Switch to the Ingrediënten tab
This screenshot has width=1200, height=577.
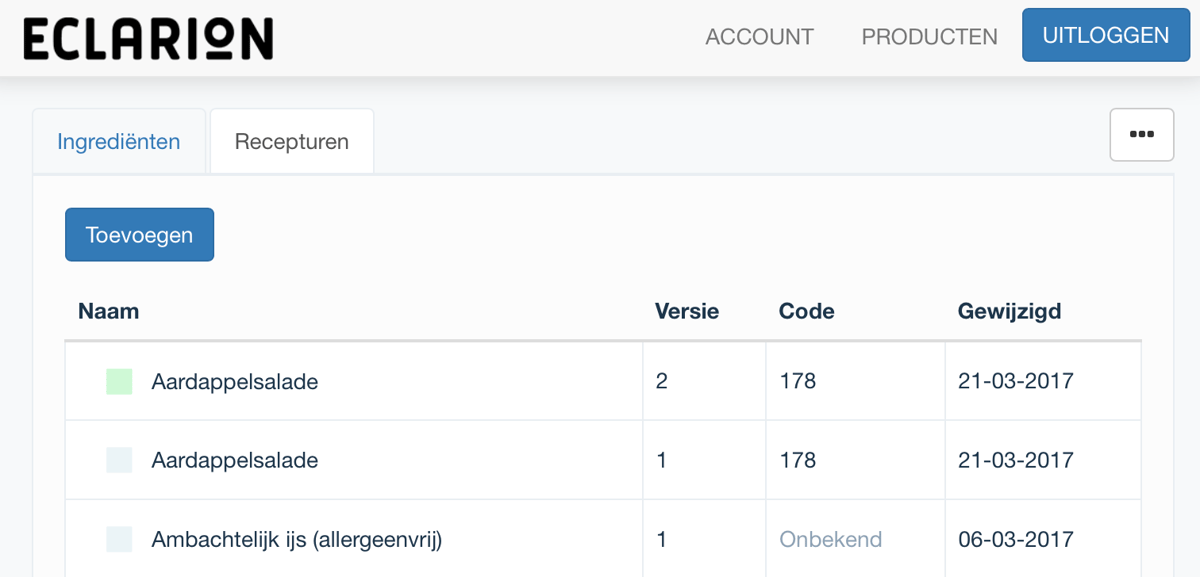pos(118,141)
